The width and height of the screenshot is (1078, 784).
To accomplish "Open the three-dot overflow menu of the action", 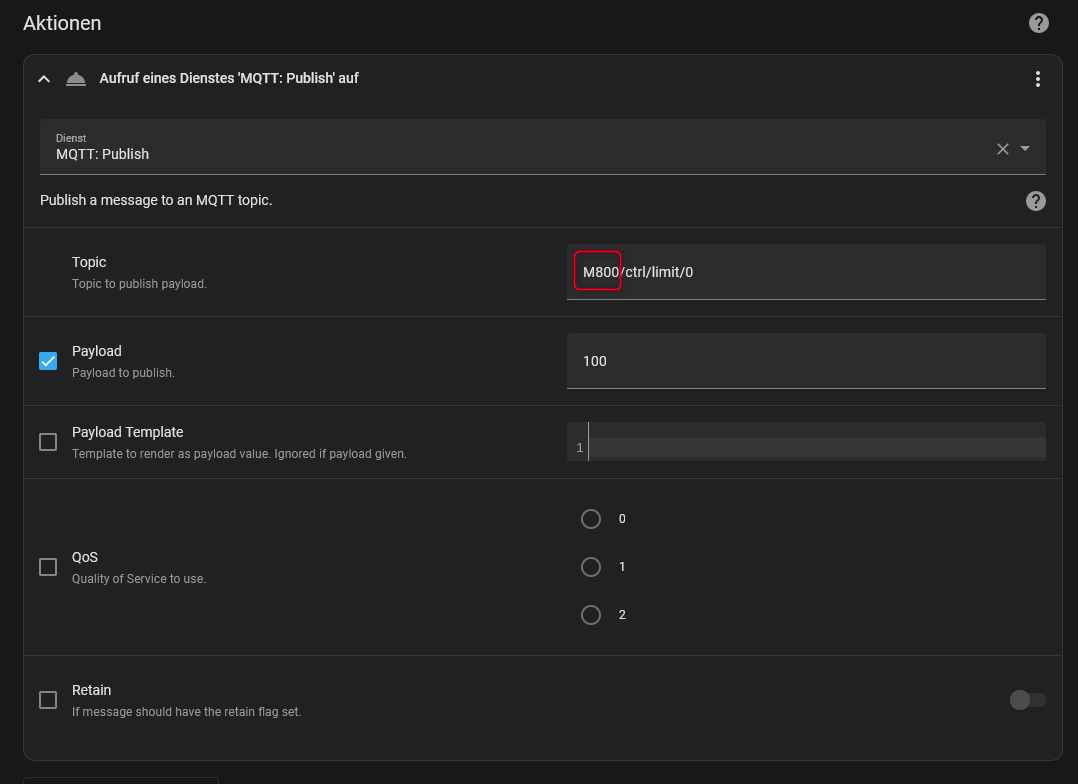I will tap(1037, 78).
